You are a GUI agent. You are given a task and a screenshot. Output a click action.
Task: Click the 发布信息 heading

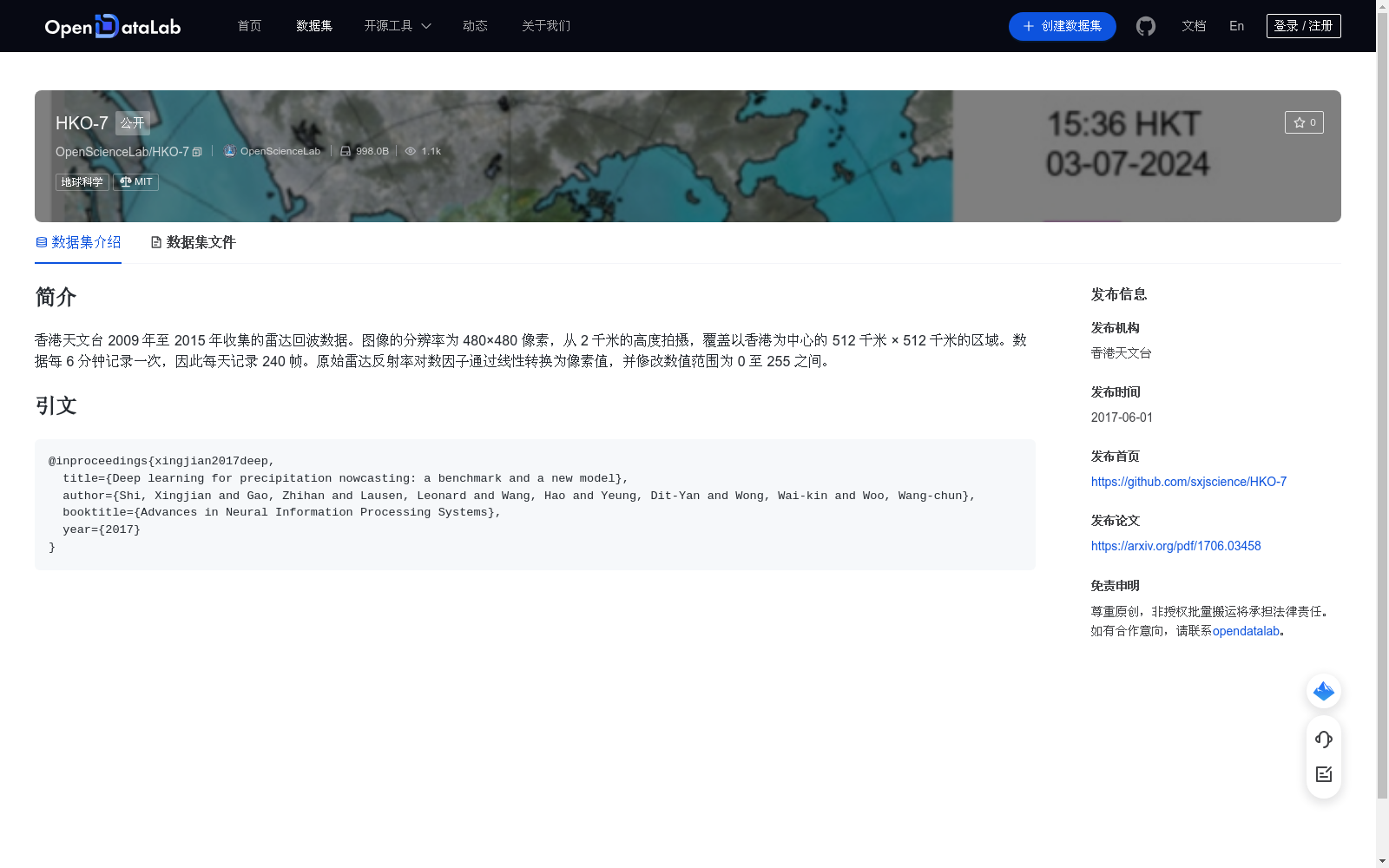tap(1119, 294)
